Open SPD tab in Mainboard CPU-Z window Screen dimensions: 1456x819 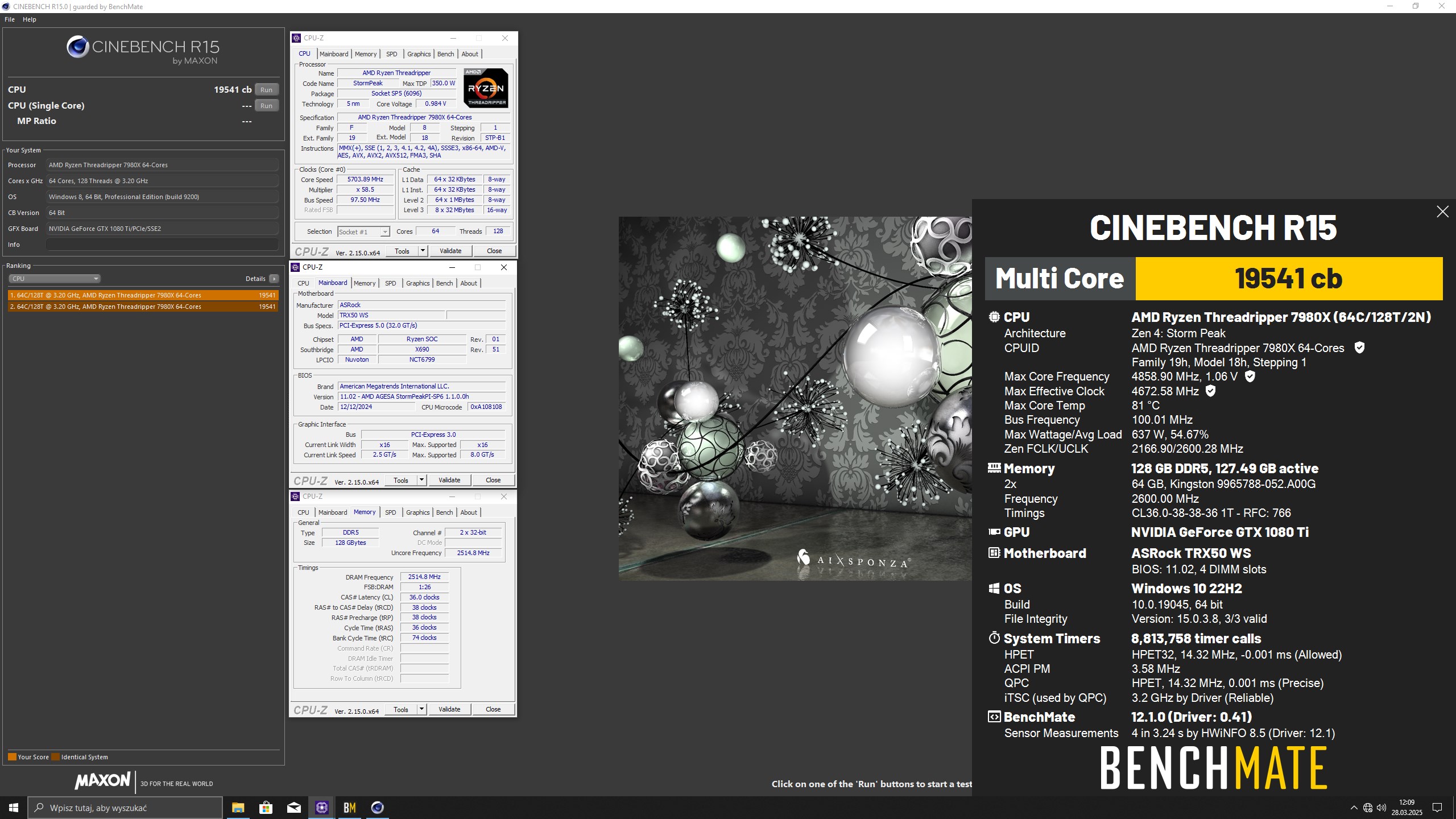pyautogui.click(x=390, y=283)
